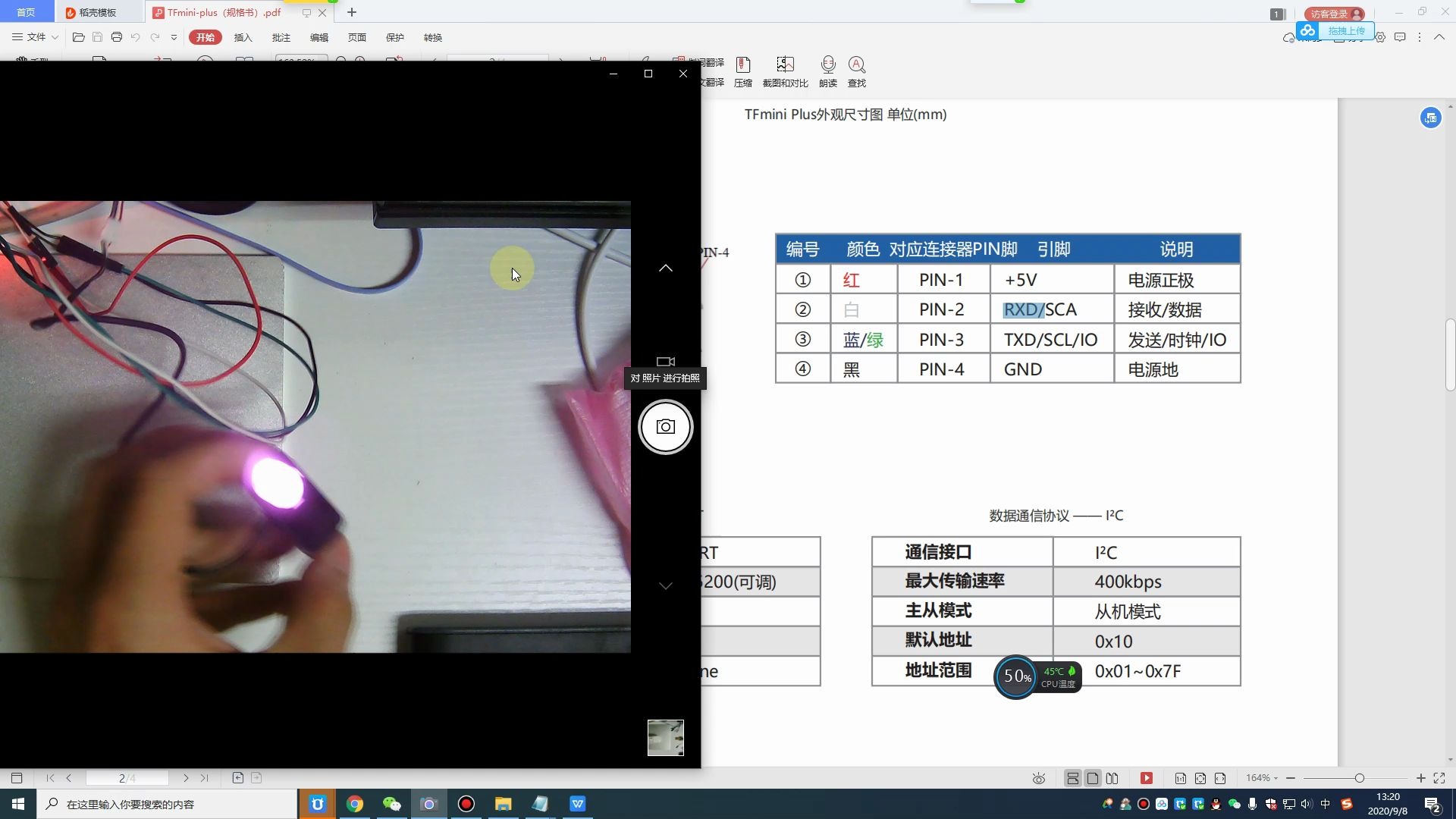This screenshot has height=819, width=1456.
Task: Click the print icon in quick access toolbar
Action: click(x=116, y=37)
